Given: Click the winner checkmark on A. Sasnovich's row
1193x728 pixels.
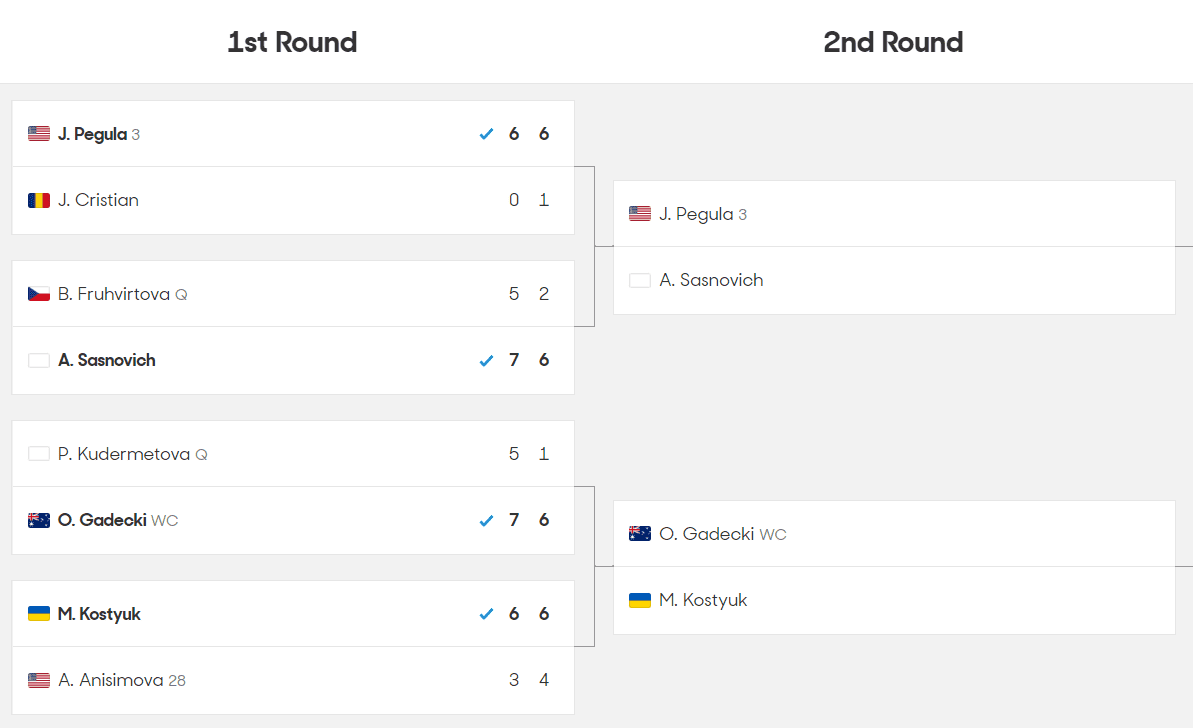Looking at the screenshot, I should 486,360.
